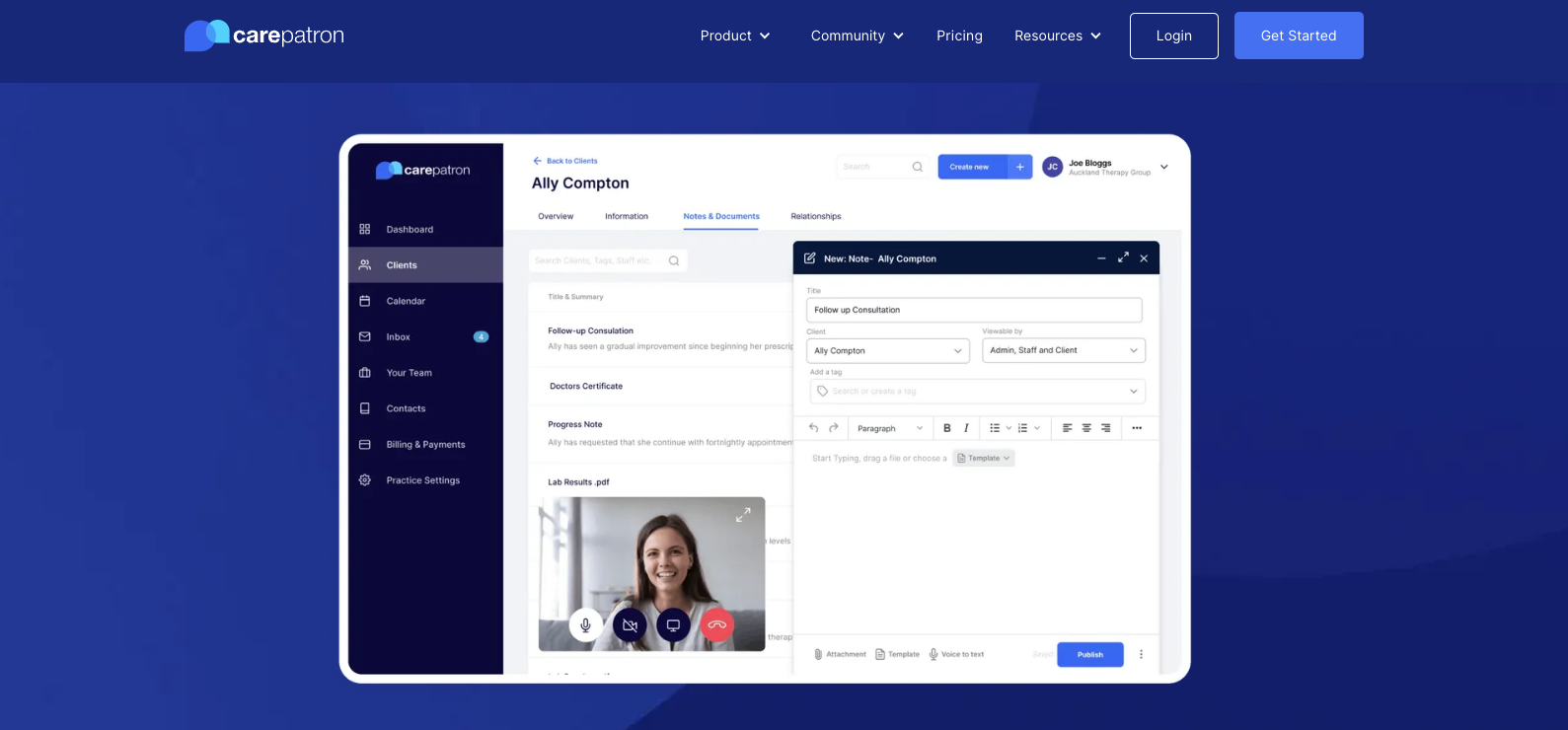
Task: Open the inline Template dropdown in note body
Action: 984,458
